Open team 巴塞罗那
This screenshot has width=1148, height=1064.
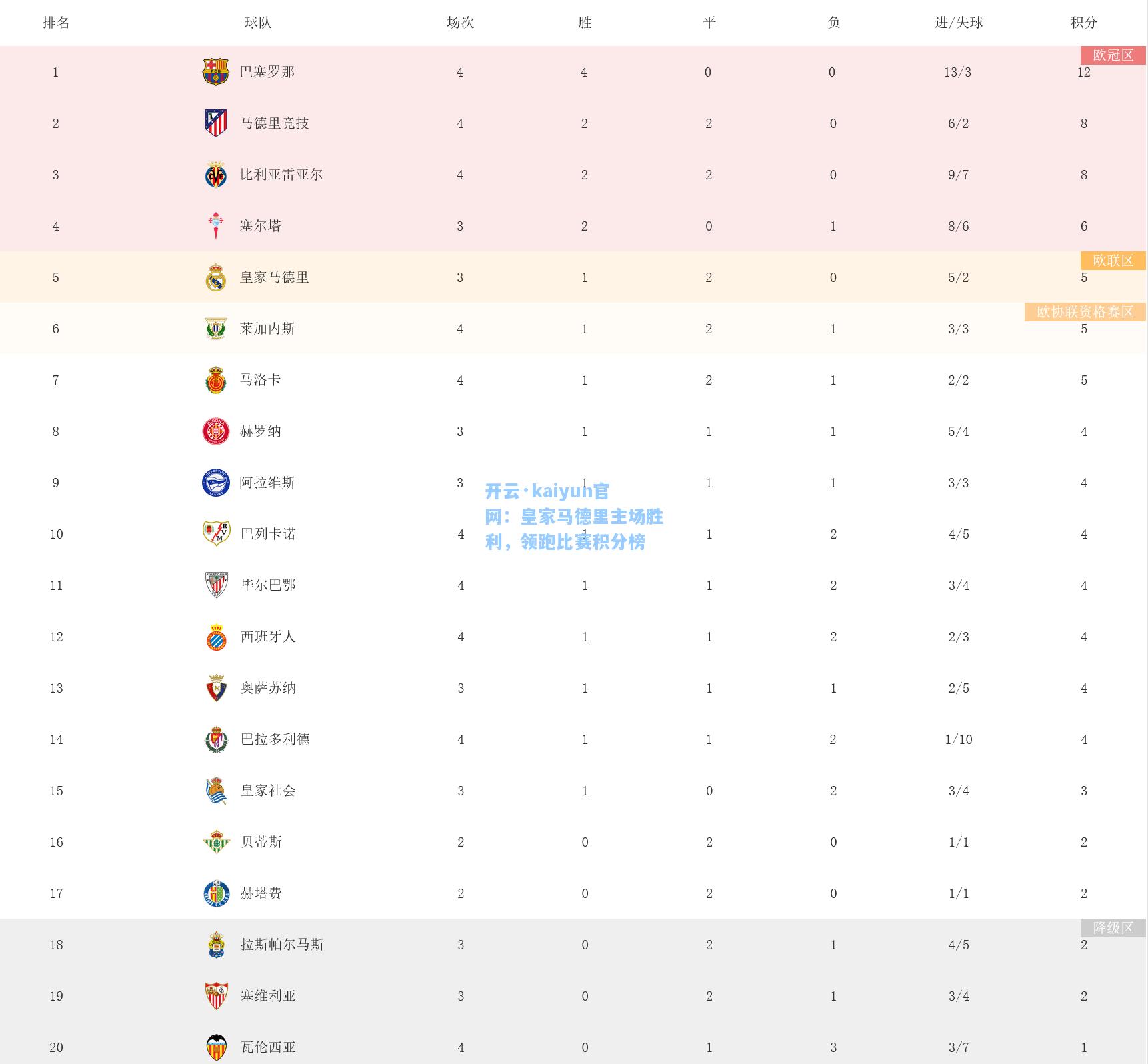point(267,72)
